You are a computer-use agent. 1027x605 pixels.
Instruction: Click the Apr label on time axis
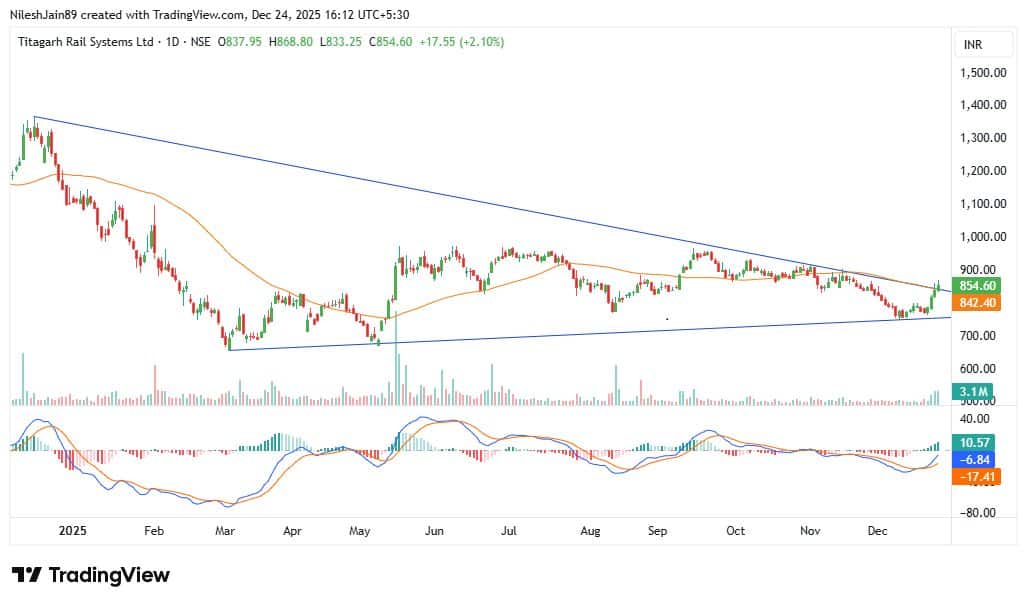292,530
